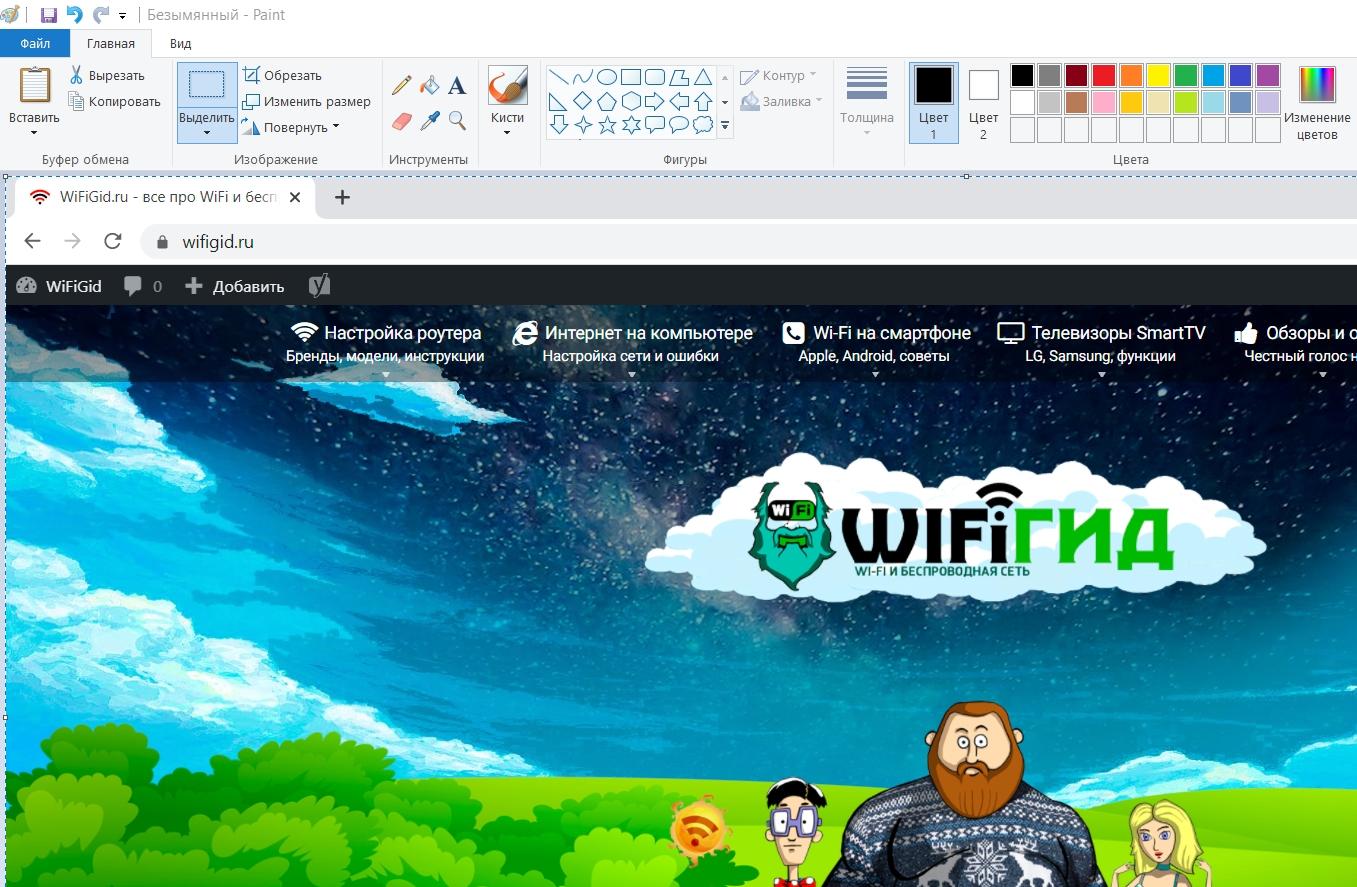
Task: Click the rectangular selection (Выделить) icon
Action: pos(207,85)
